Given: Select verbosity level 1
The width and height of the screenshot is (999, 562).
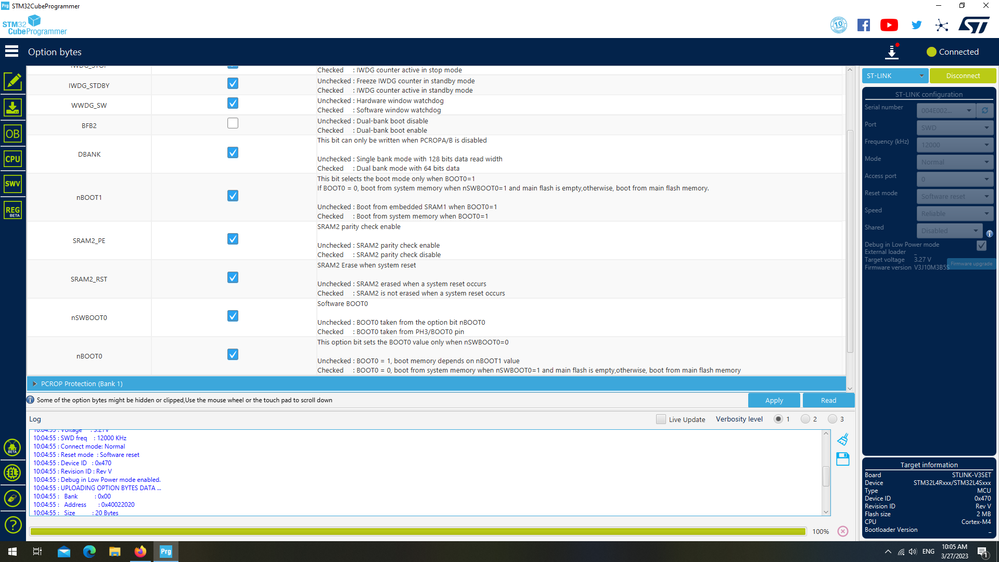Looking at the screenshot, I should tap(778, 419).
